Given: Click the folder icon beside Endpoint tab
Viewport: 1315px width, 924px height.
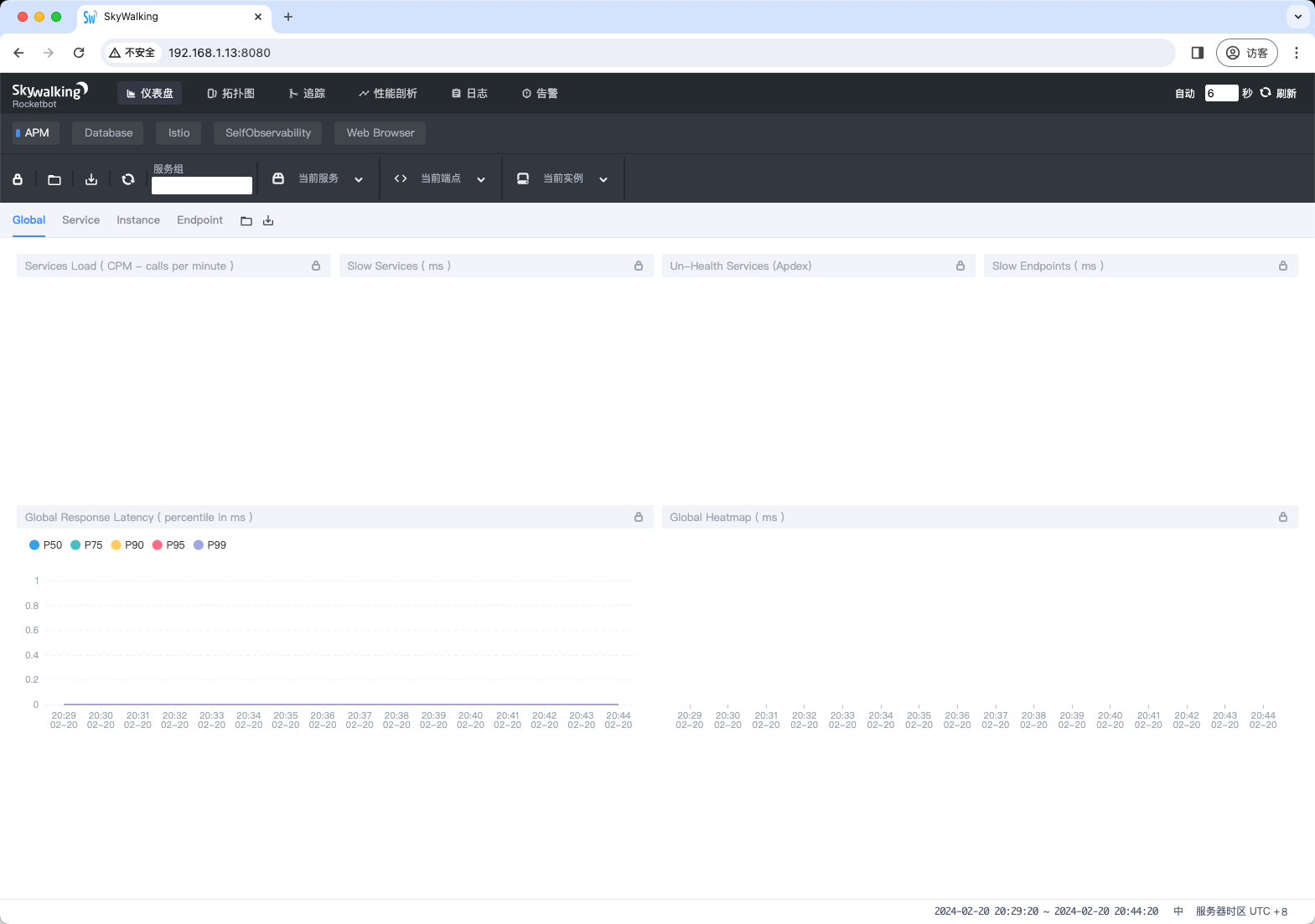Looking at the screenshot, I should click(246, 221).
